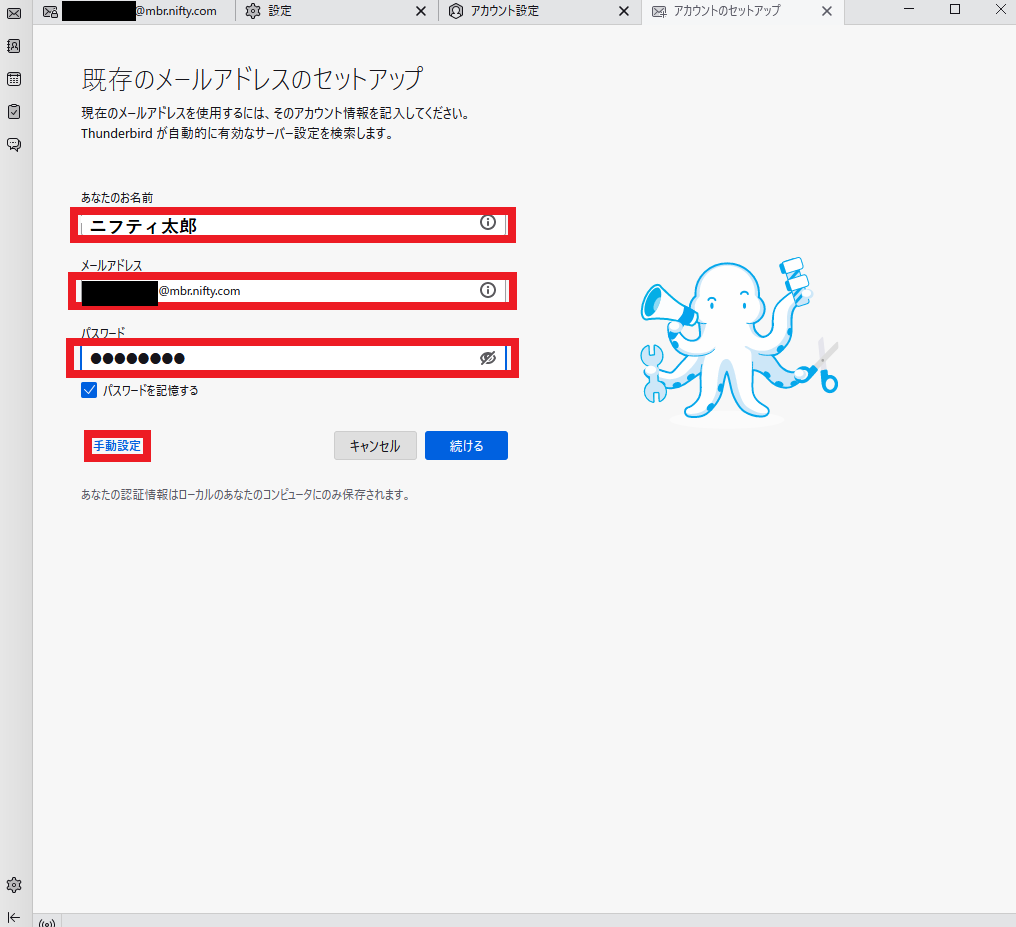Open the Calendar sidebar icon
Screen dimensions: 1016x927
click(14, 79)
